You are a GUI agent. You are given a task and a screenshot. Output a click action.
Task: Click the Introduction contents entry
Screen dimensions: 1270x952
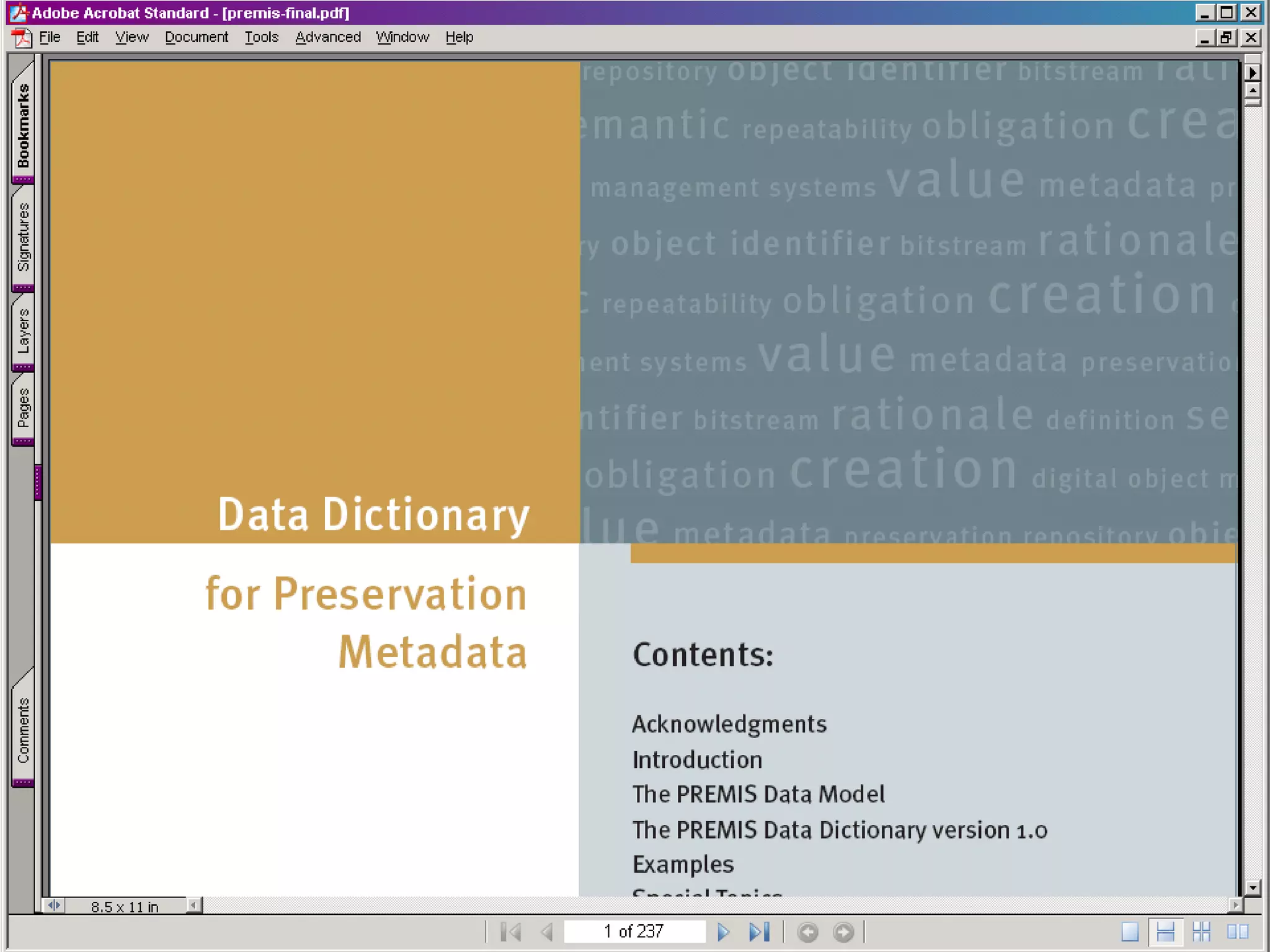coord(697,760)
